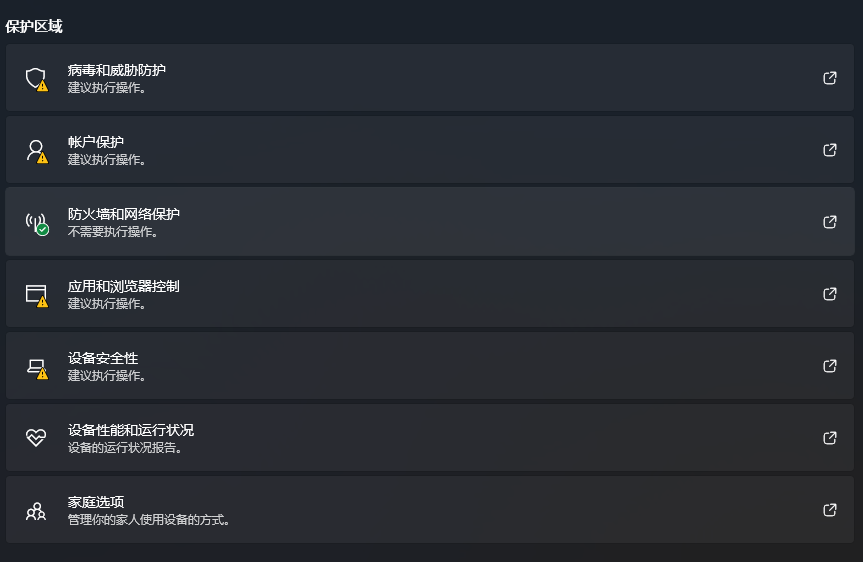Click the account protection person icon
Image resolution: width=863 pixels, height=562 pixels.
pos(36,150)
